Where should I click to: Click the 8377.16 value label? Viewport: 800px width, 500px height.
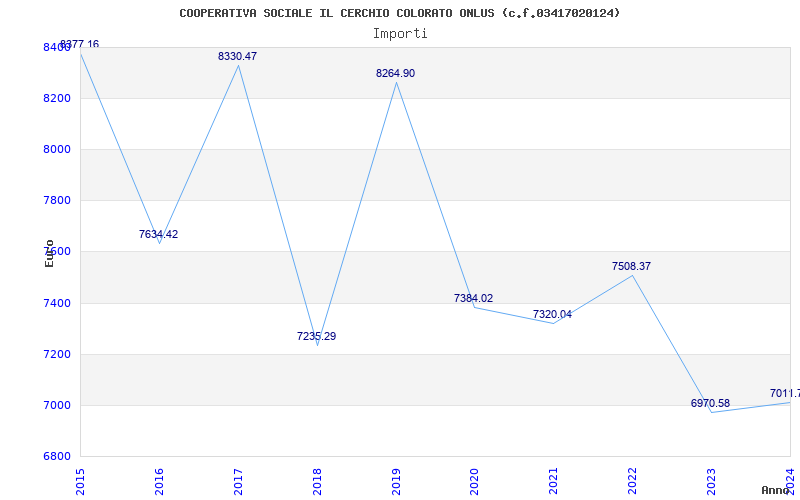(x=80, y=44)
